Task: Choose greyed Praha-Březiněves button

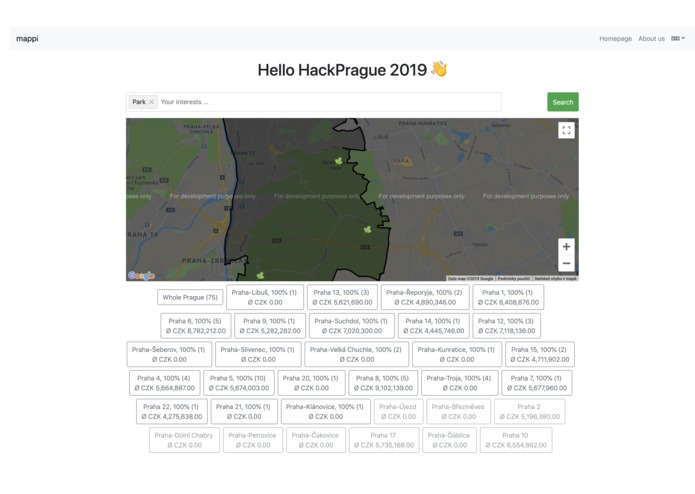Action: click(x=458, y=412)
